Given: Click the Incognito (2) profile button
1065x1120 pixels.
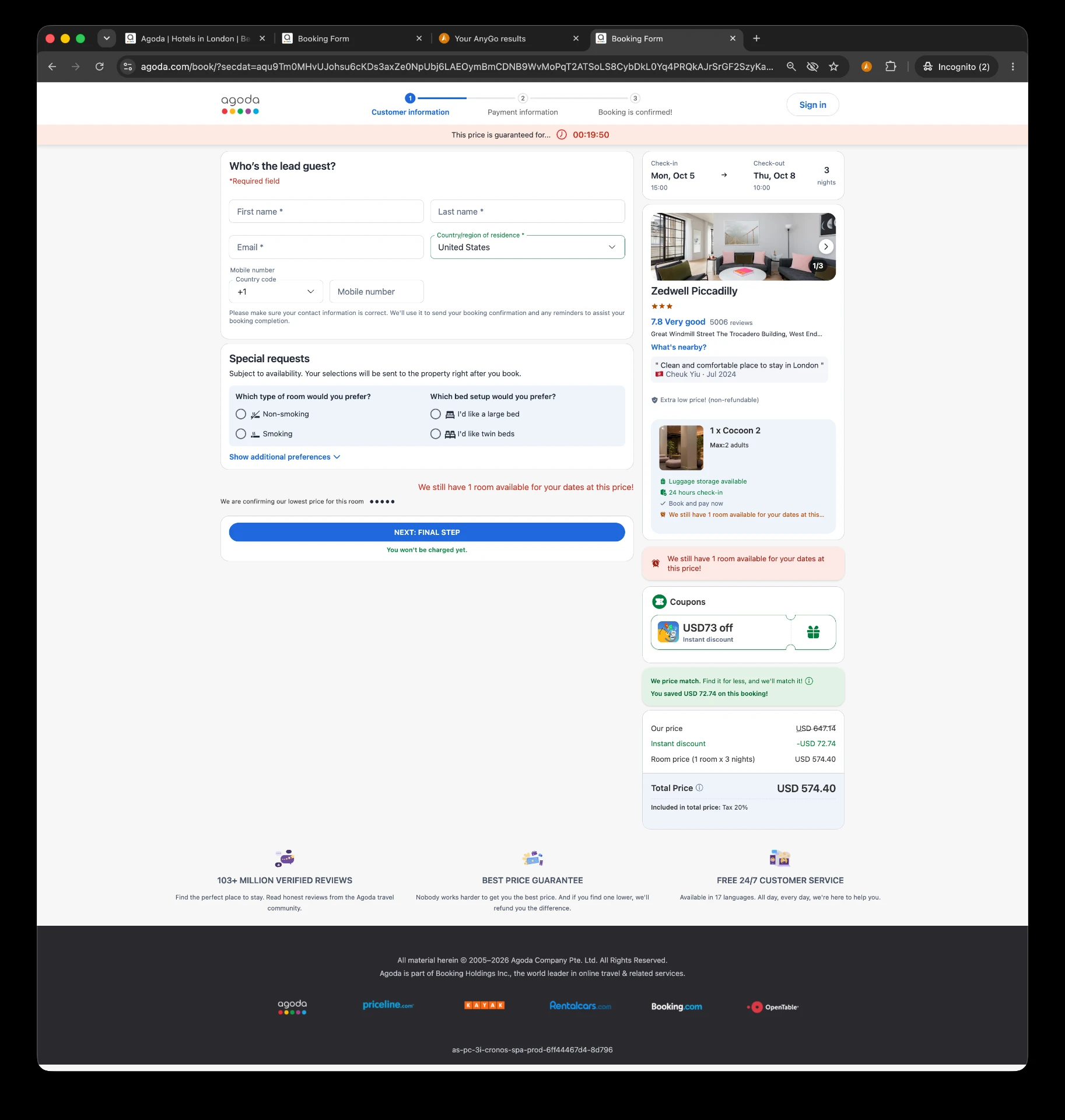Looking at the screenshot, I should click(957, 66).
